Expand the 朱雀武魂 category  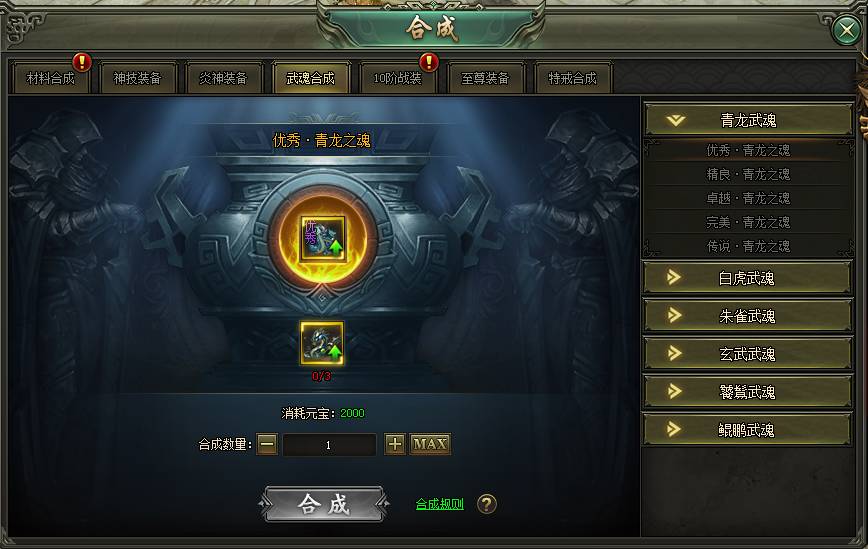[747, 316]
